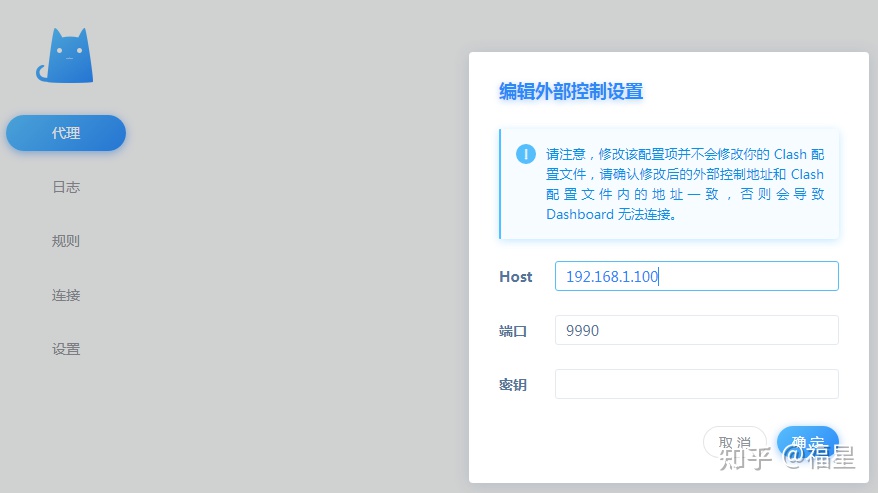The height and width of the screenshot is (493, 878).
Task: Confirm with the 确定 button
Action: click(807, 442)
